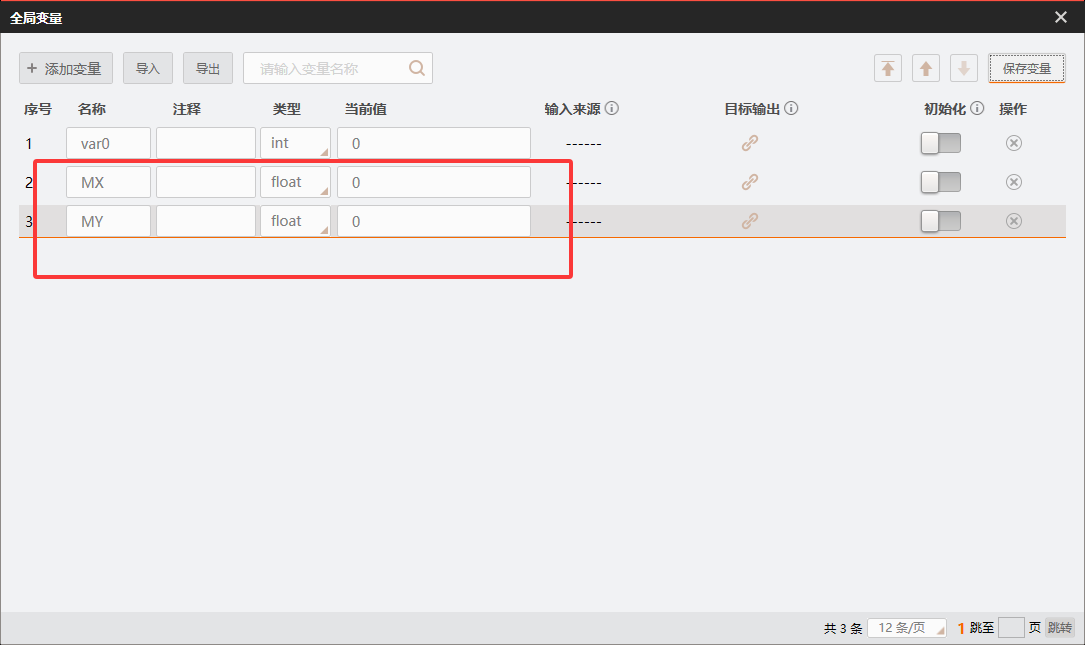
Task: Click the variable name search field
Action: [338, 69]
